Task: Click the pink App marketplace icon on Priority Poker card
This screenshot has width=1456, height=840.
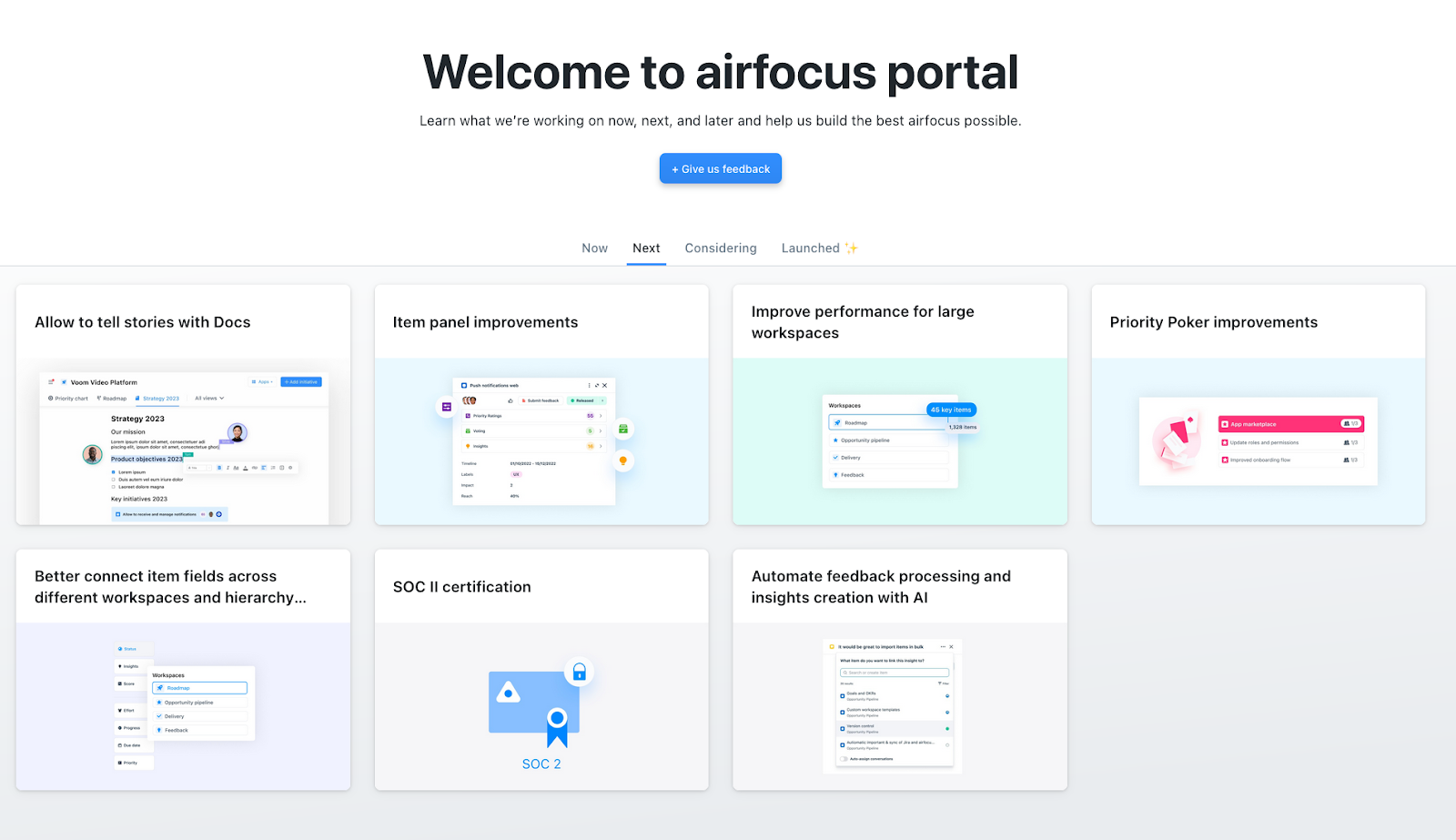Action: [1227, 423]
